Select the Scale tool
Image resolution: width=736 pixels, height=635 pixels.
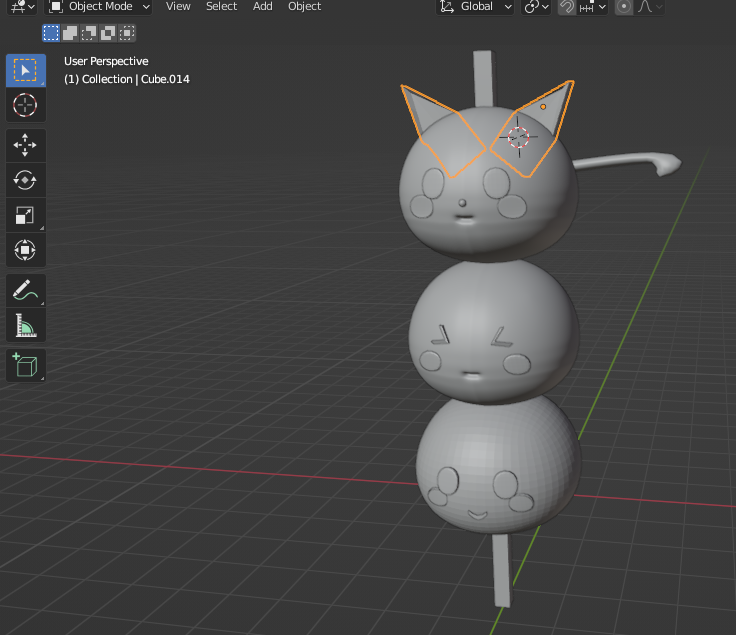click(x=25, y=215)
